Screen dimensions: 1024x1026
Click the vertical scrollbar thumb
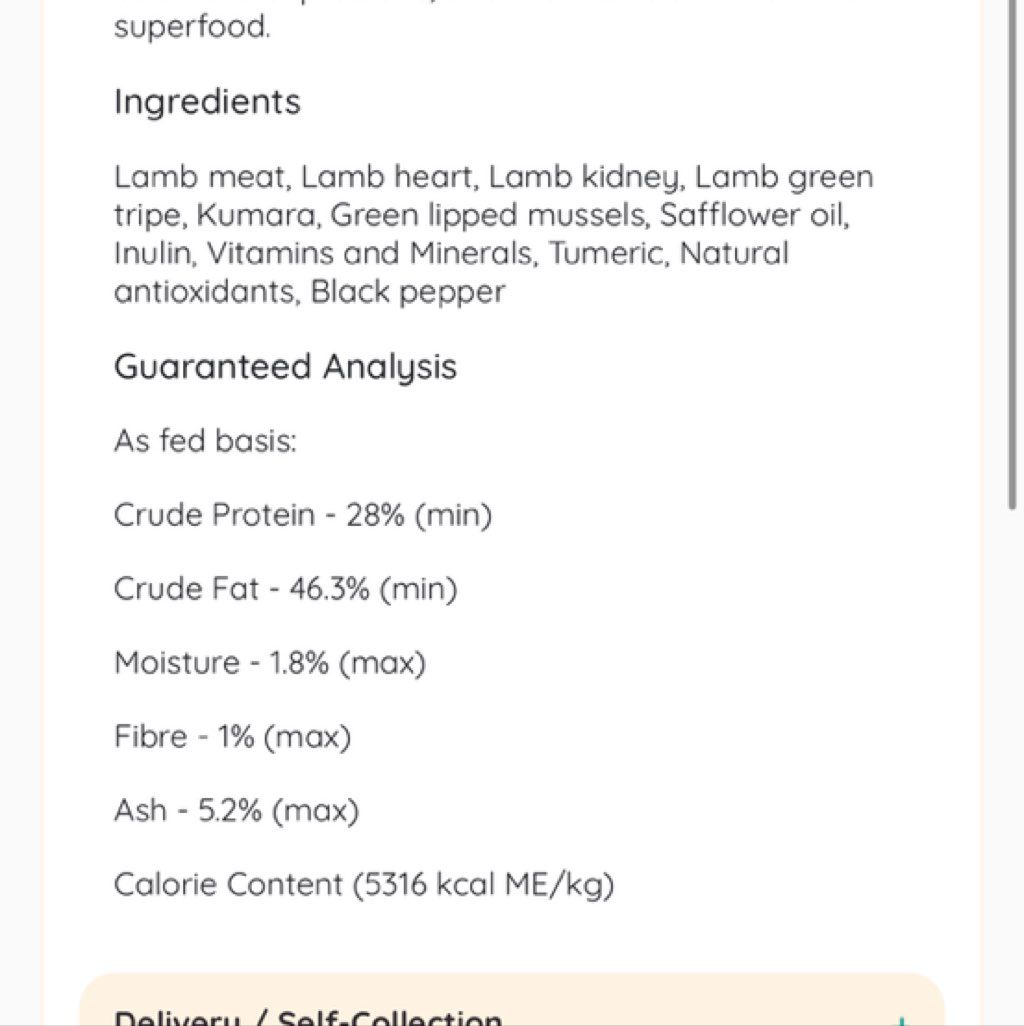[x=1012, y=254]
